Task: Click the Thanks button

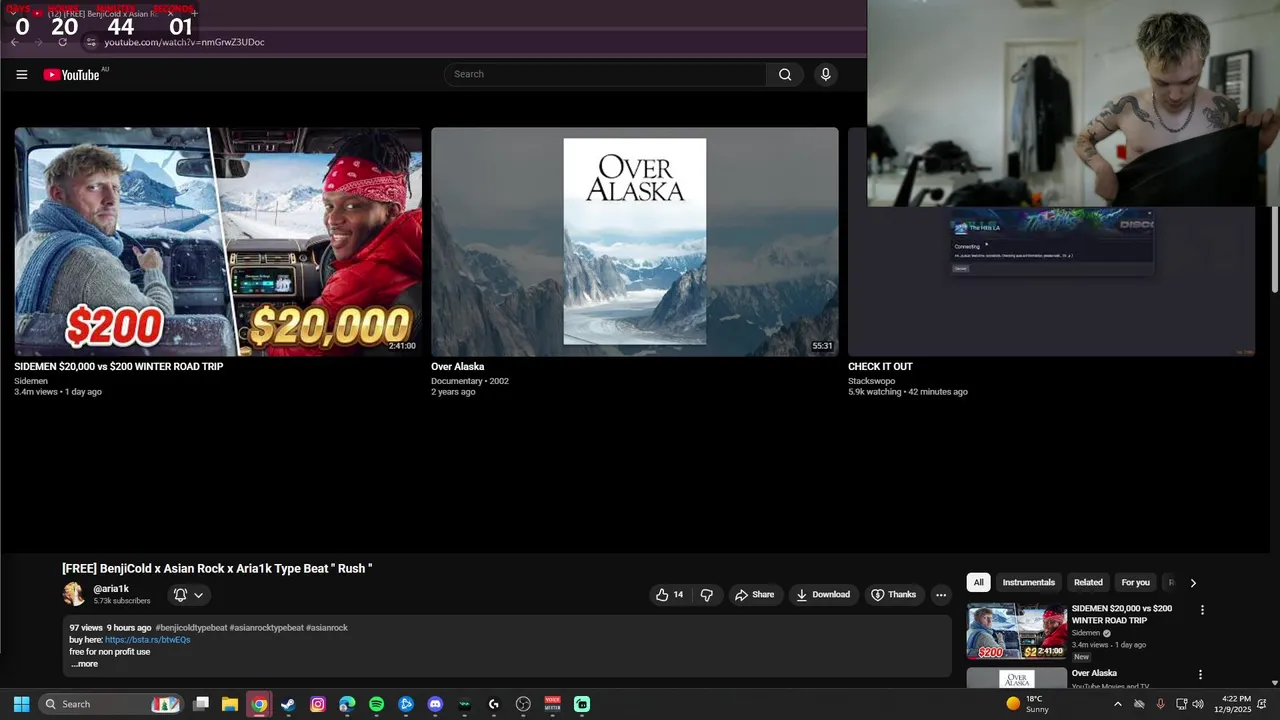Action: click(x=893, y=595)
